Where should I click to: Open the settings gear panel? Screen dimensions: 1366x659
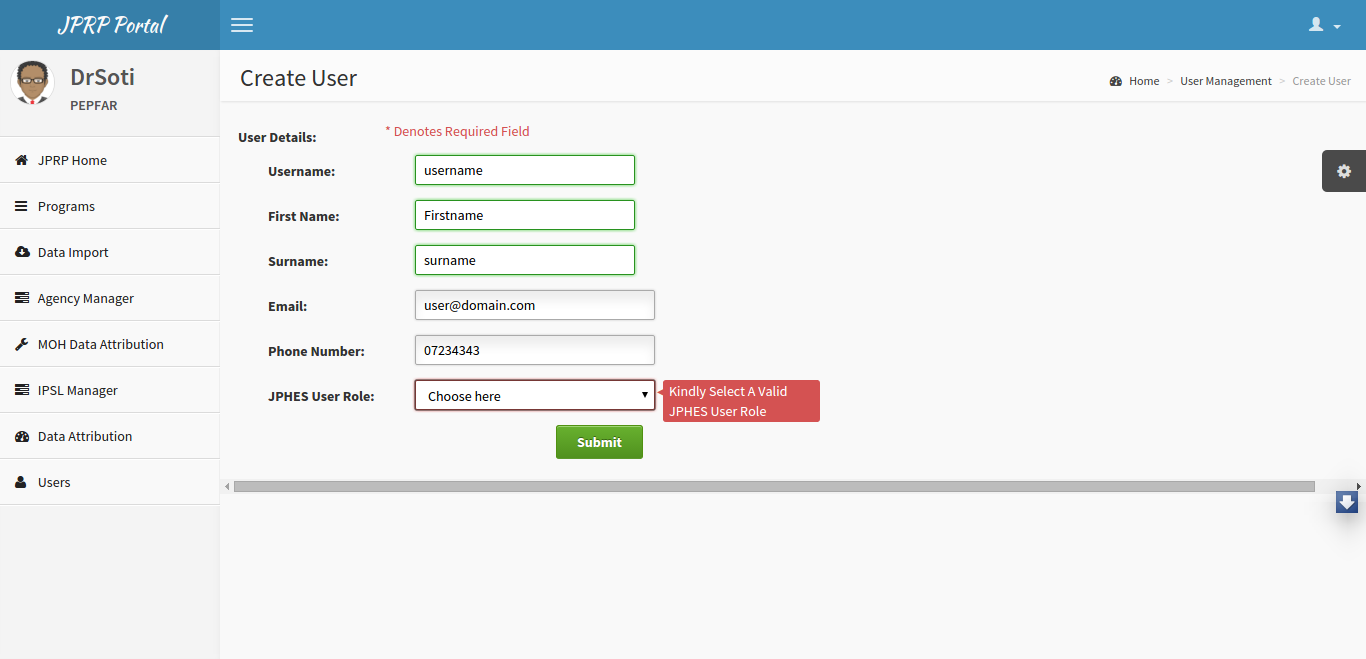[x=1344, y=171]
